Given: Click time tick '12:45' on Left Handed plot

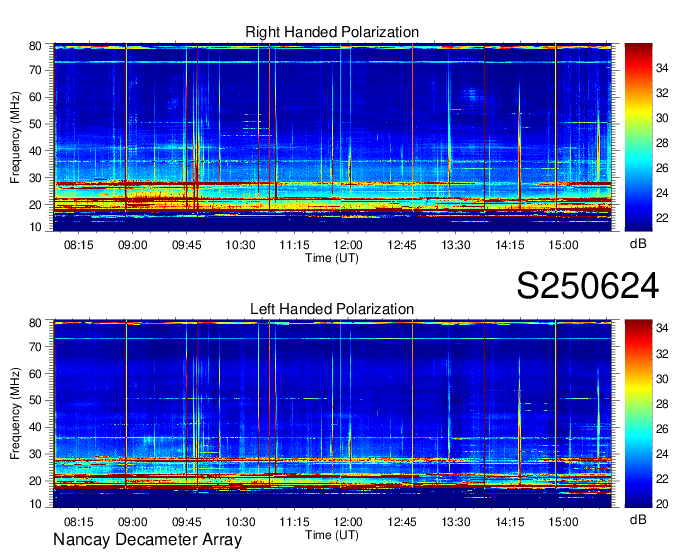Looking at the screenshot, I should coord(402,522).
